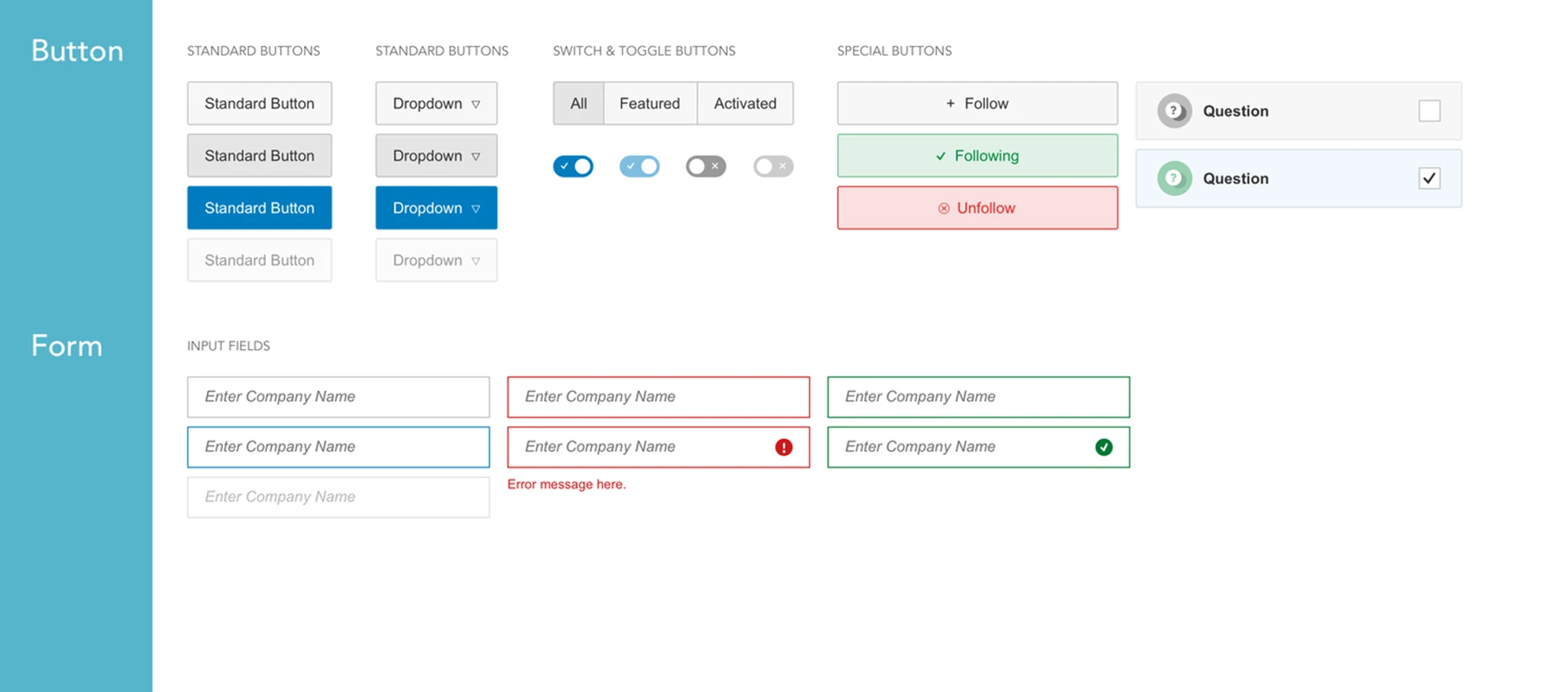This screenshot has width=1568, height=692.
Task: Turn on the dark gray off switch
Action: [x=706, y=166]
